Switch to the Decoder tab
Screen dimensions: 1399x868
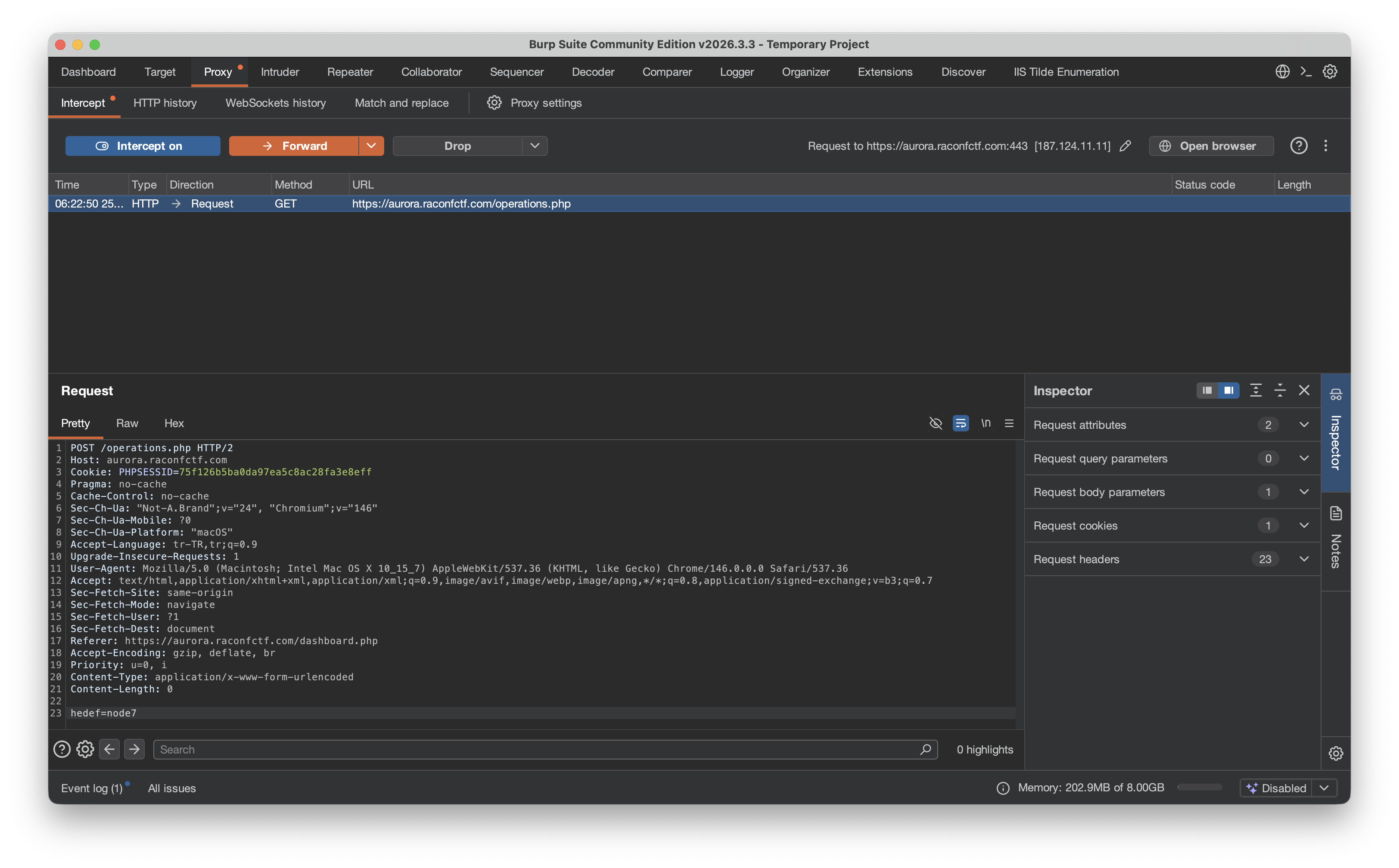coord(593,72)
